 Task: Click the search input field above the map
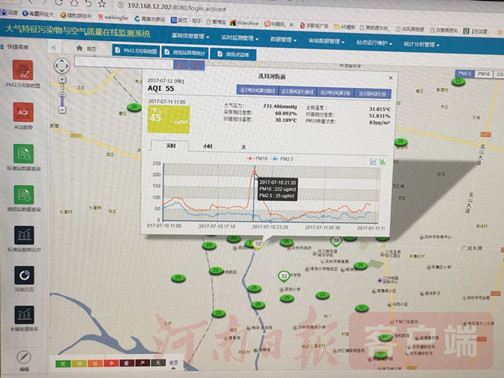123,62
